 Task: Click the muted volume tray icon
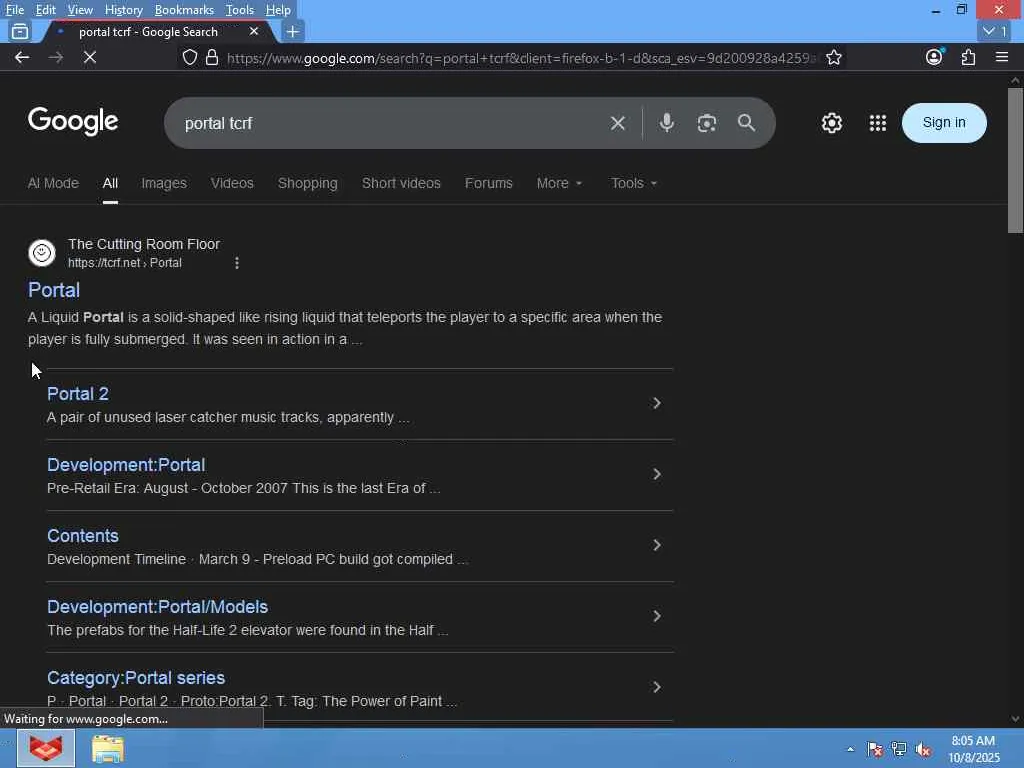point(923,750)
